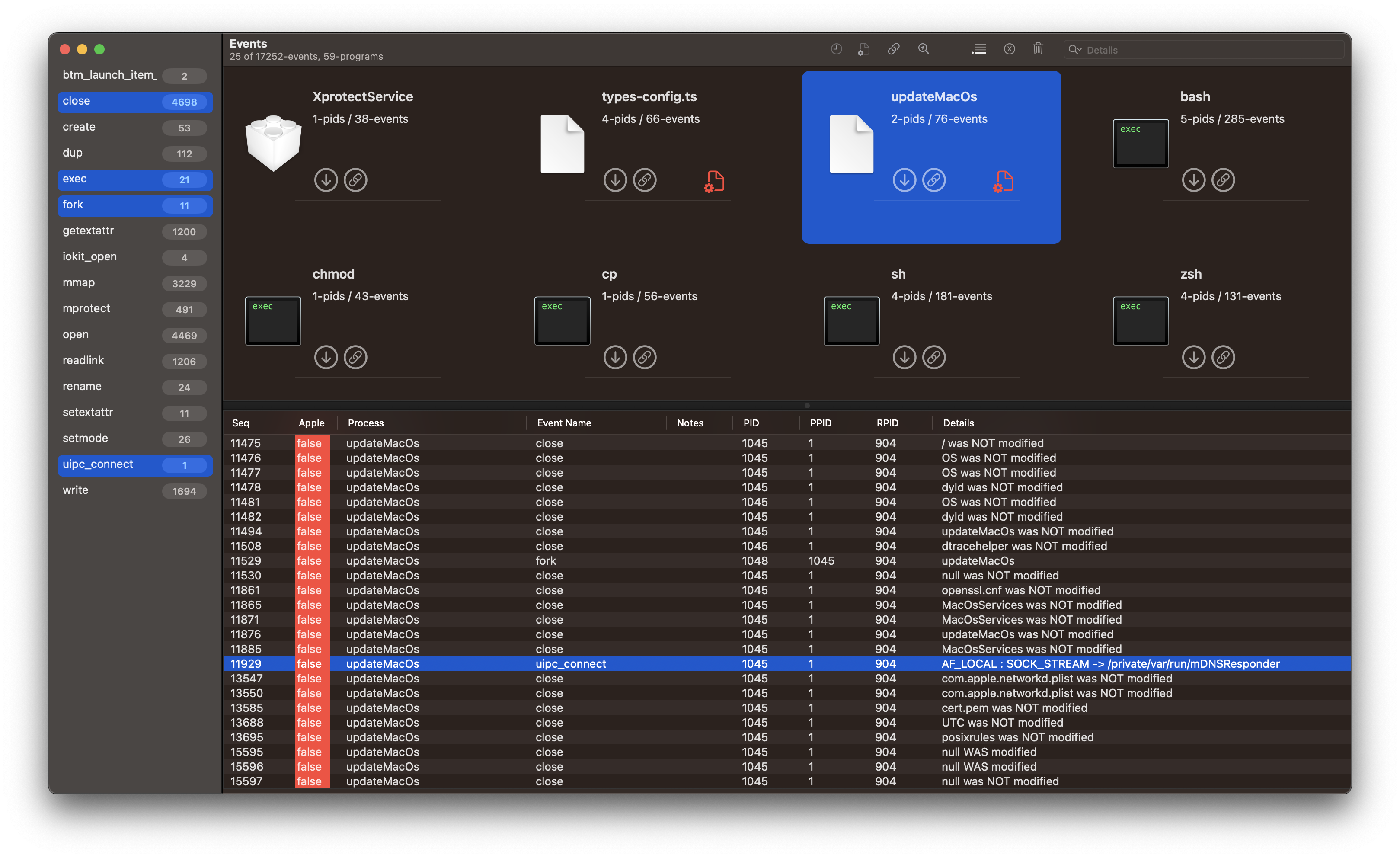The image size is (1400, 858).
Task: Select the uipc_connect mDNSResponder row
Action: click(787, 664)
